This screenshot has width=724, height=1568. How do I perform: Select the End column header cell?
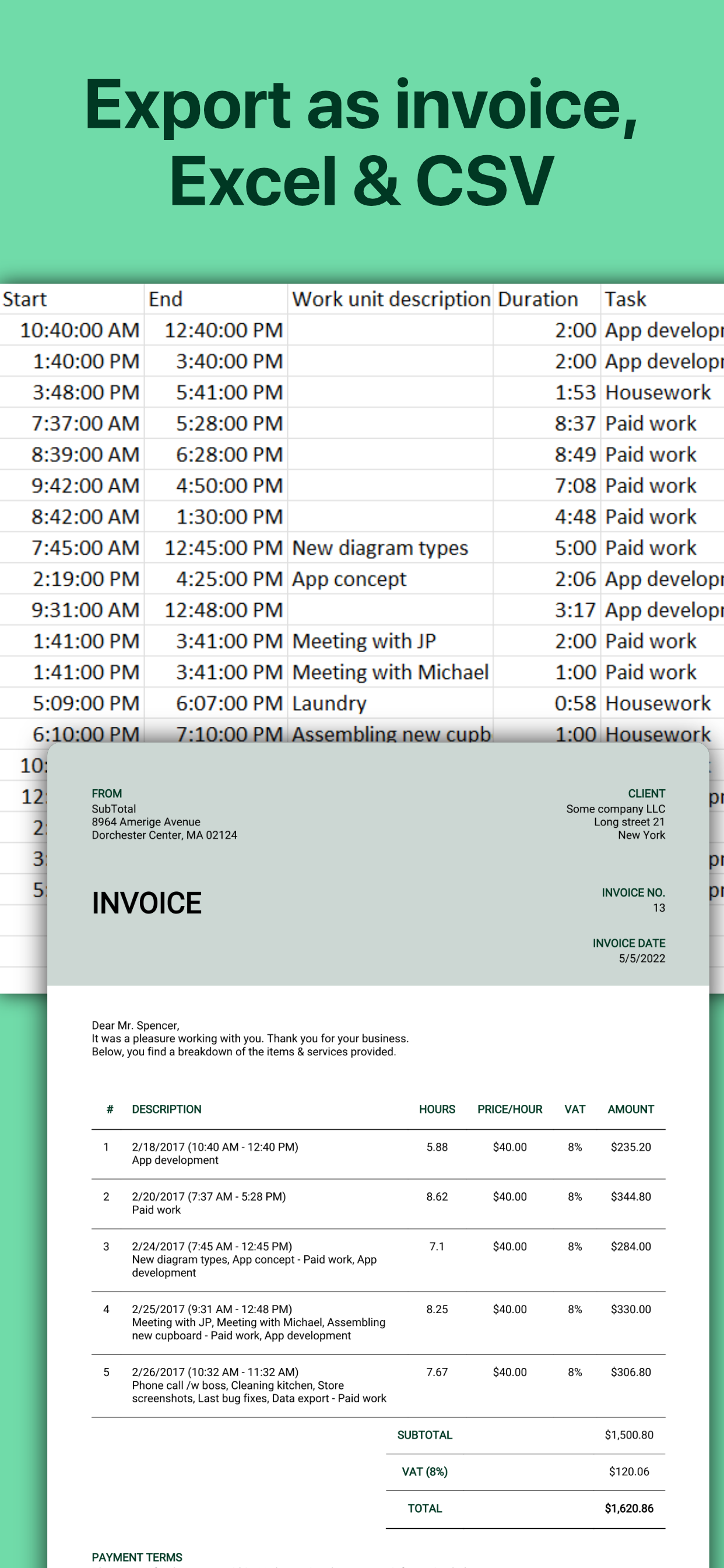pyautogui.click(x=216, y=299)
